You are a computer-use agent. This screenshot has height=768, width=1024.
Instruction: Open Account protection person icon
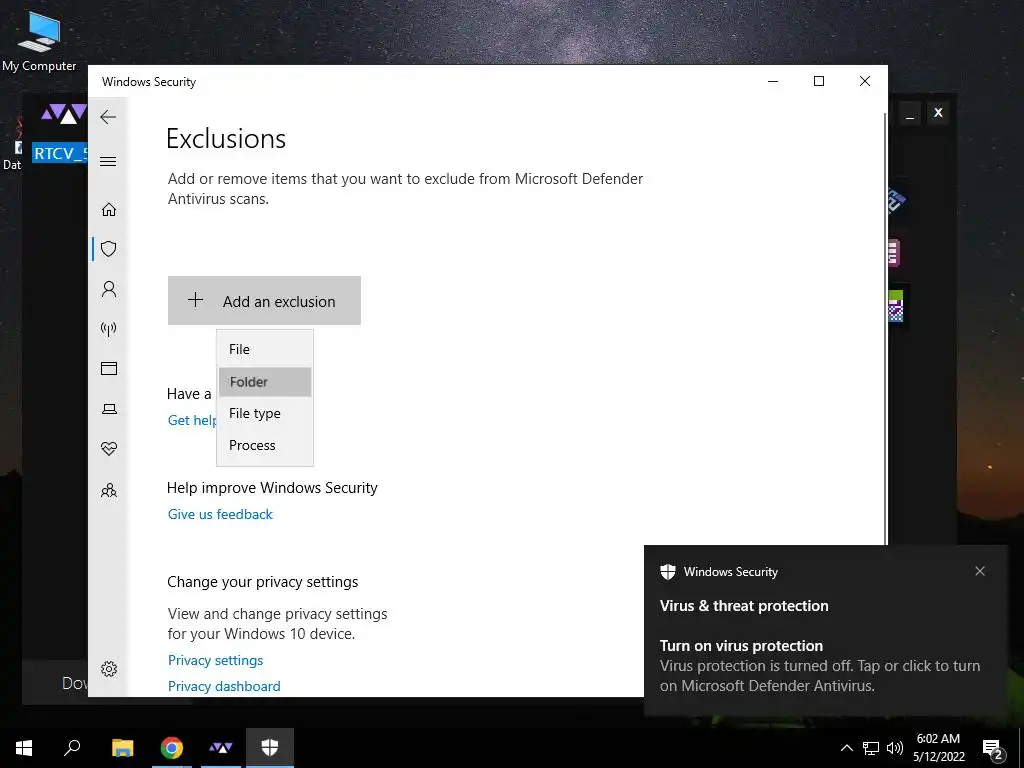[x=108, y=289]
